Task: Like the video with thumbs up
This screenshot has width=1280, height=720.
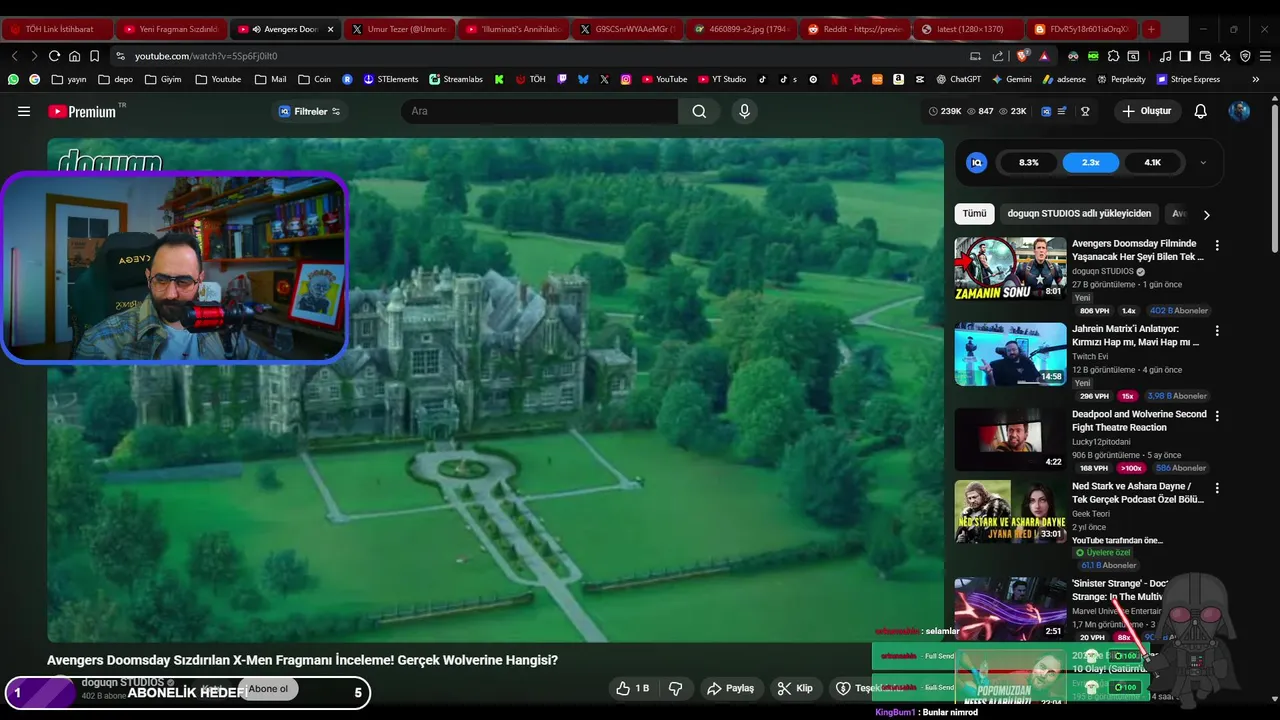Action: (x=633, y=688)
